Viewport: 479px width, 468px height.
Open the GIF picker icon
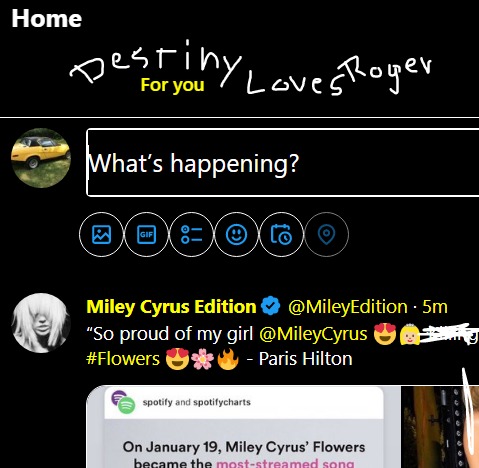tap(146, 234)
